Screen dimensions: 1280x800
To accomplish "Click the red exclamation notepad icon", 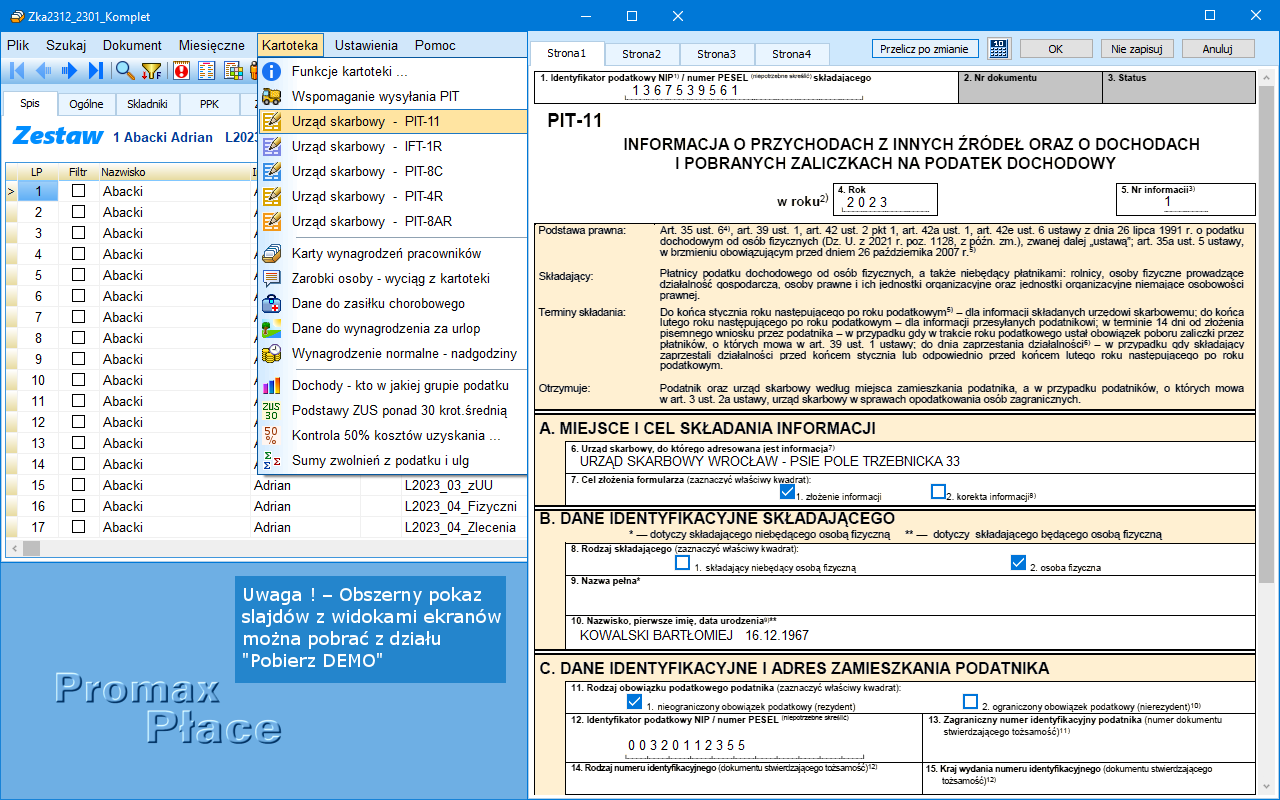I will pos(181,70).
